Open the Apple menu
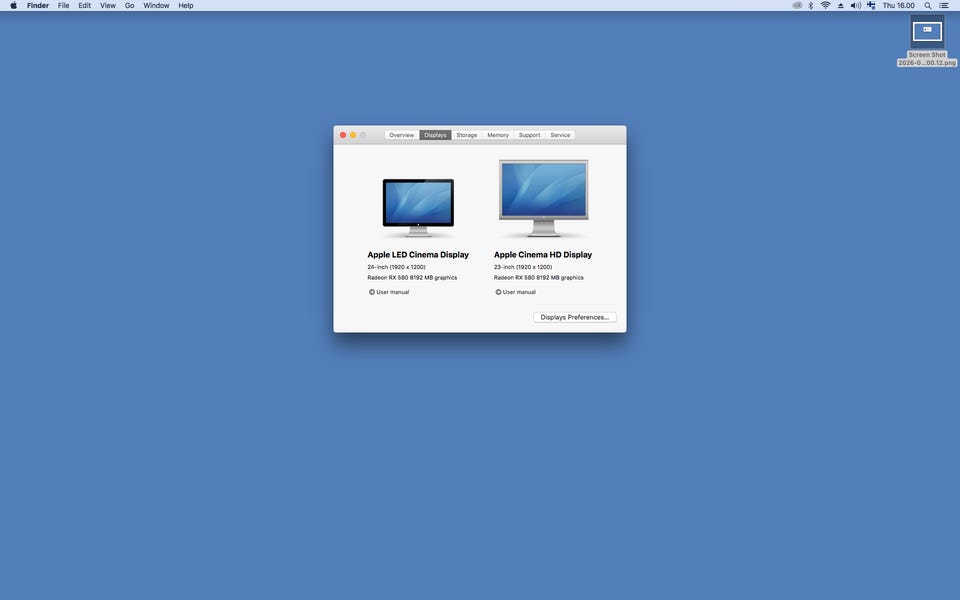Viewport: 960px width, 600px height. coord(13,6)
